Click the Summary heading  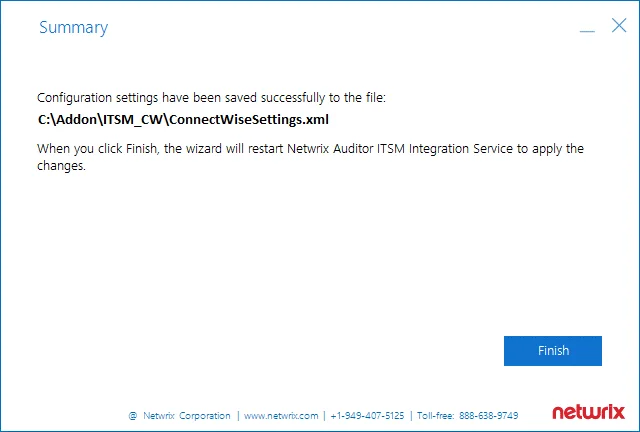(x=73, y=28)
